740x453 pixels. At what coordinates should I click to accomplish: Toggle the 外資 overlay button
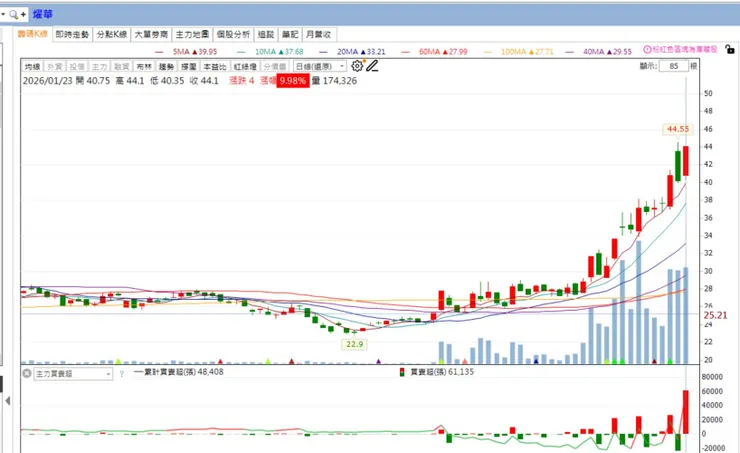[x=55, y=67]
